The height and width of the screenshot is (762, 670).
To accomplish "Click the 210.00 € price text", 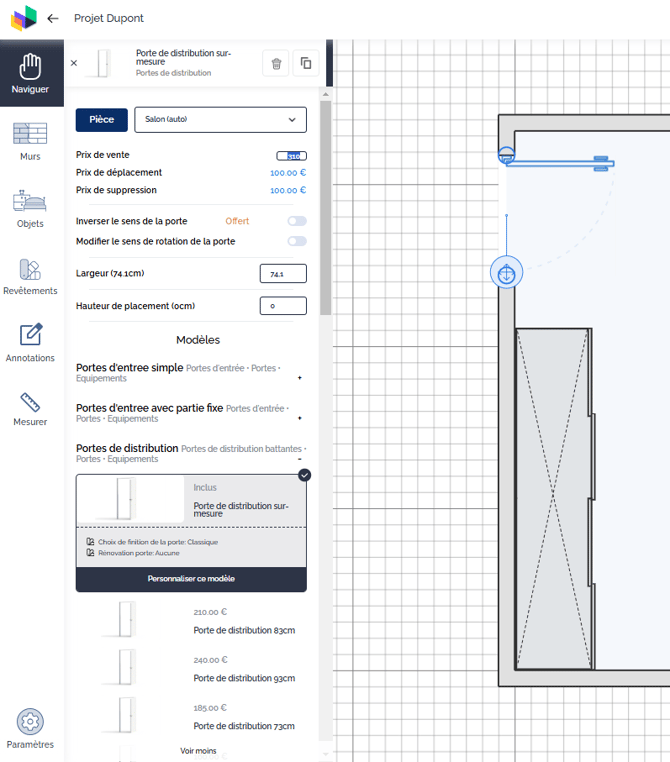I will (x=210, y=612).
